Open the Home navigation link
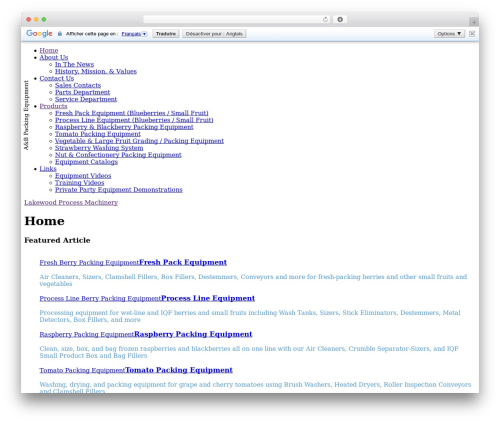Image resolution: width=500 pixels, height=423 pixels. pos(49,50)
